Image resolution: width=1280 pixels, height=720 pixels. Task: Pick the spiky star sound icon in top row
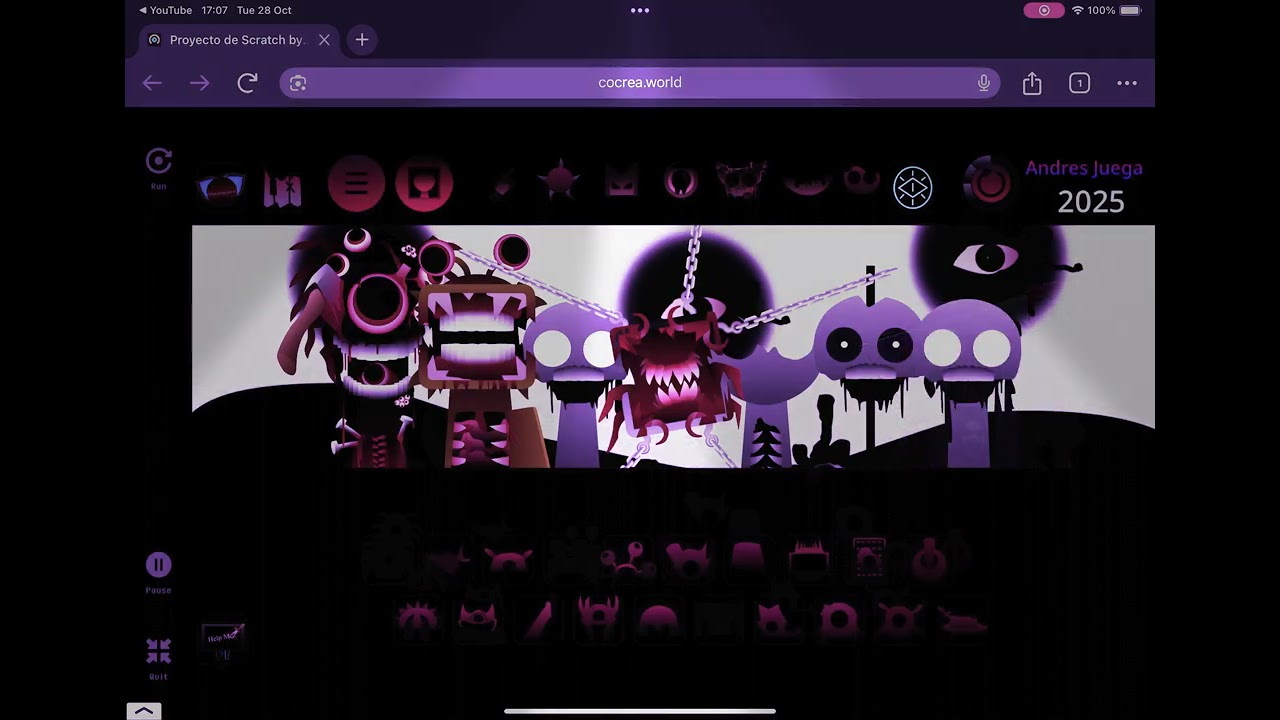point(559,181)
